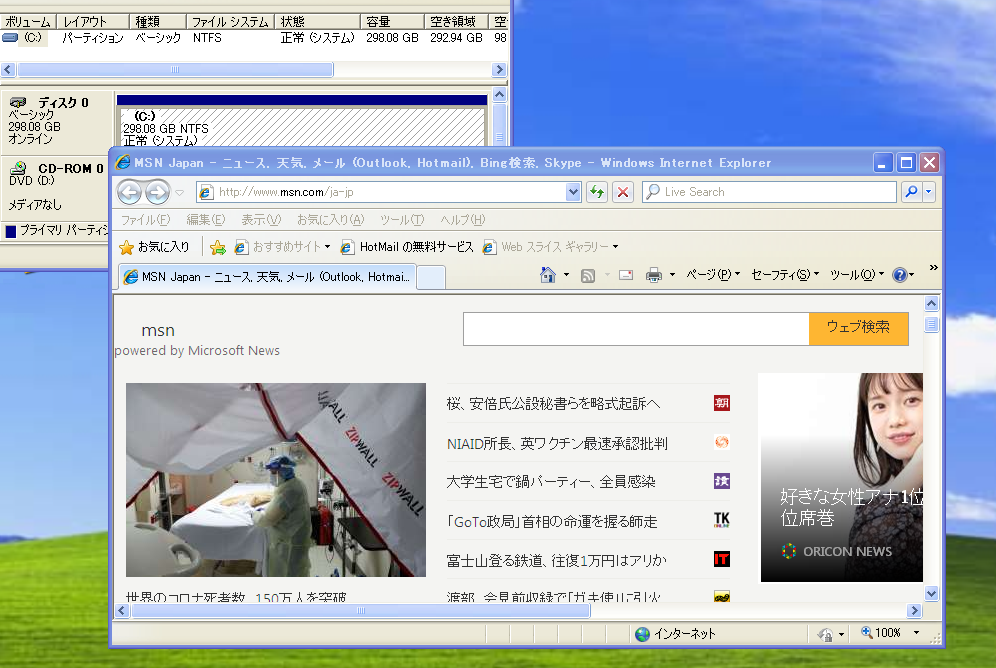Click the green Refresh icon
This screenshot has height=668, width=996.
[596, 192]
